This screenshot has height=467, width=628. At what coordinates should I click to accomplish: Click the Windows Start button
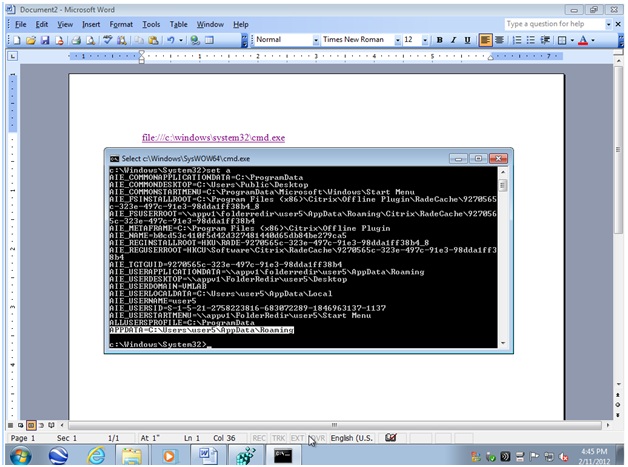tap(20, 455)
